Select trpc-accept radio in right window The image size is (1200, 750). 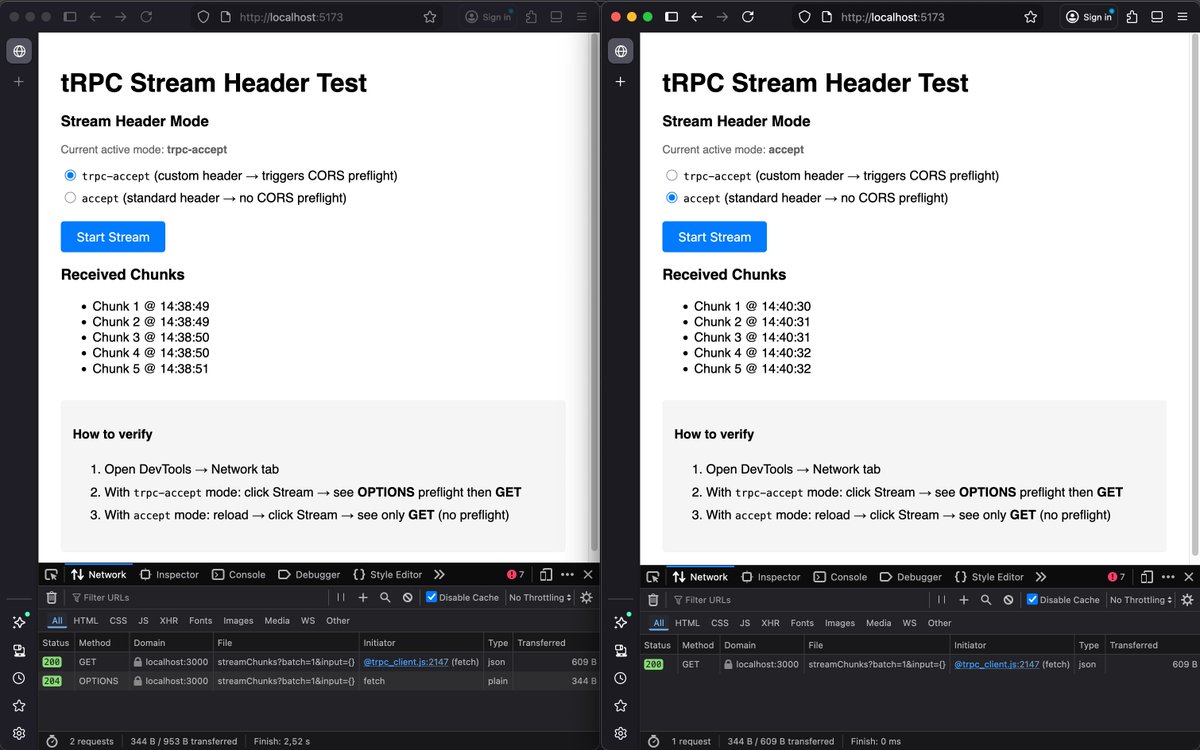672,175
